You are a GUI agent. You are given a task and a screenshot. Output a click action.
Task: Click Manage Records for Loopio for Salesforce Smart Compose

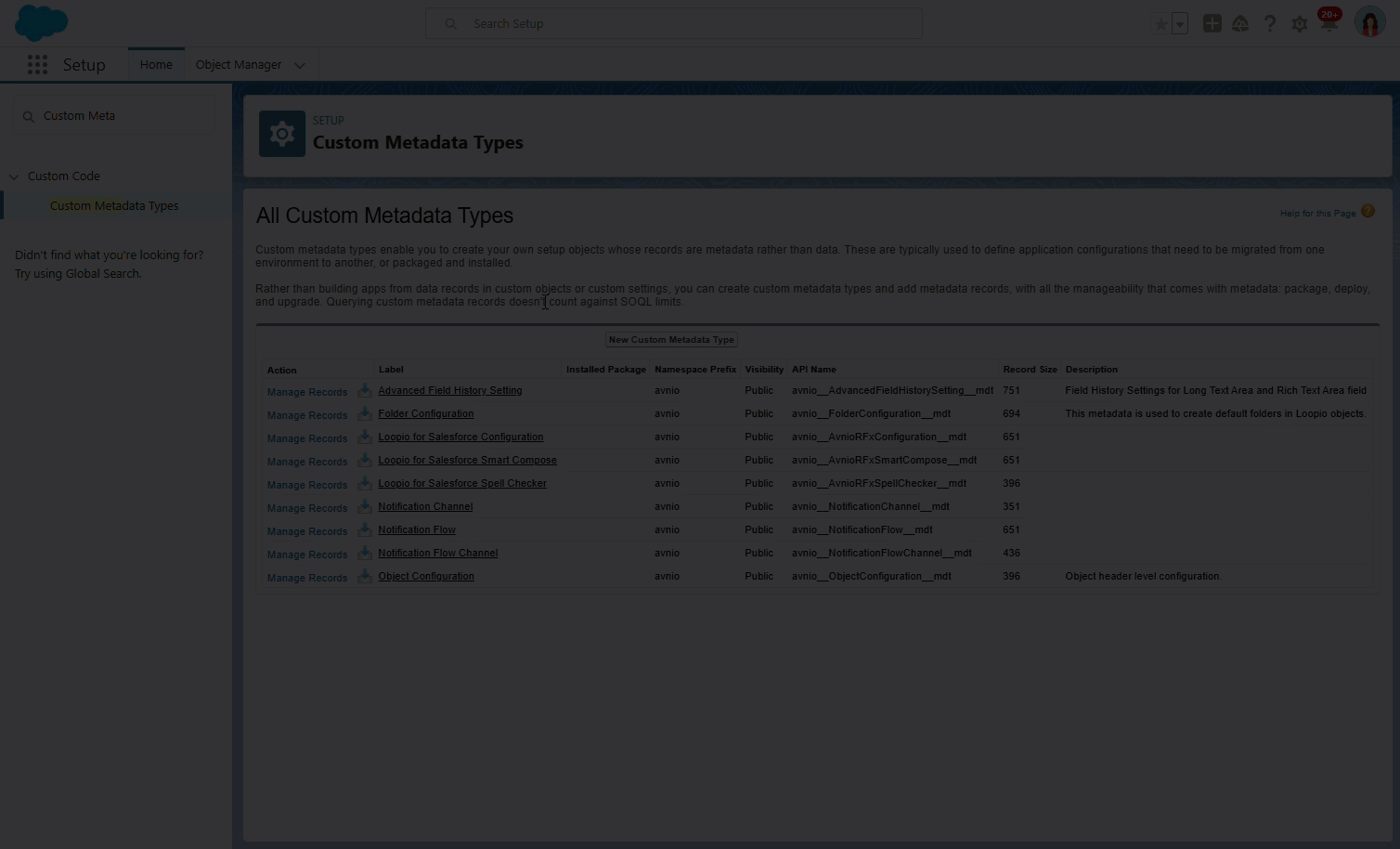click(307, 462)
